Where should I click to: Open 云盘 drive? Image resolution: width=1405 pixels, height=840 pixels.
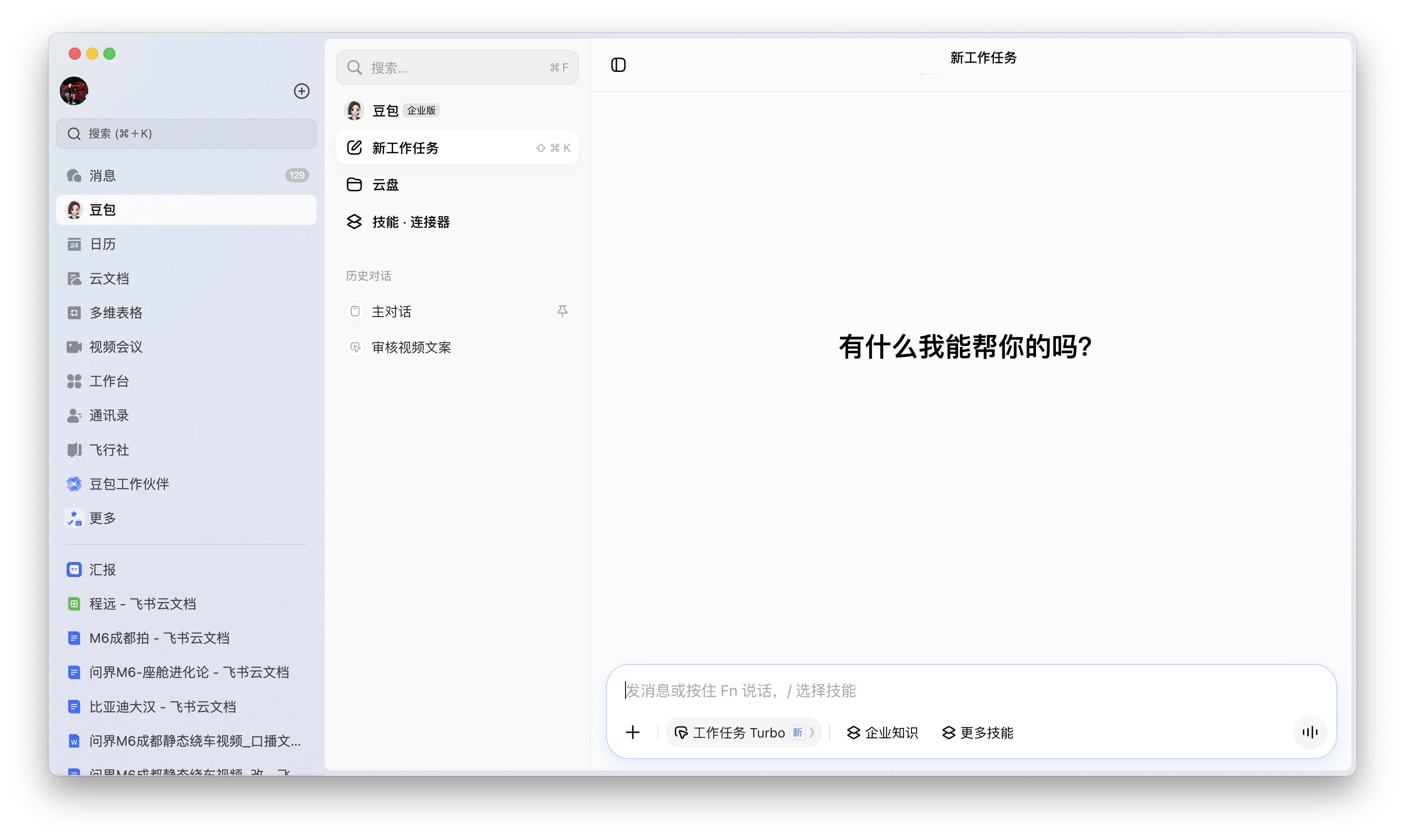point(457,185)
